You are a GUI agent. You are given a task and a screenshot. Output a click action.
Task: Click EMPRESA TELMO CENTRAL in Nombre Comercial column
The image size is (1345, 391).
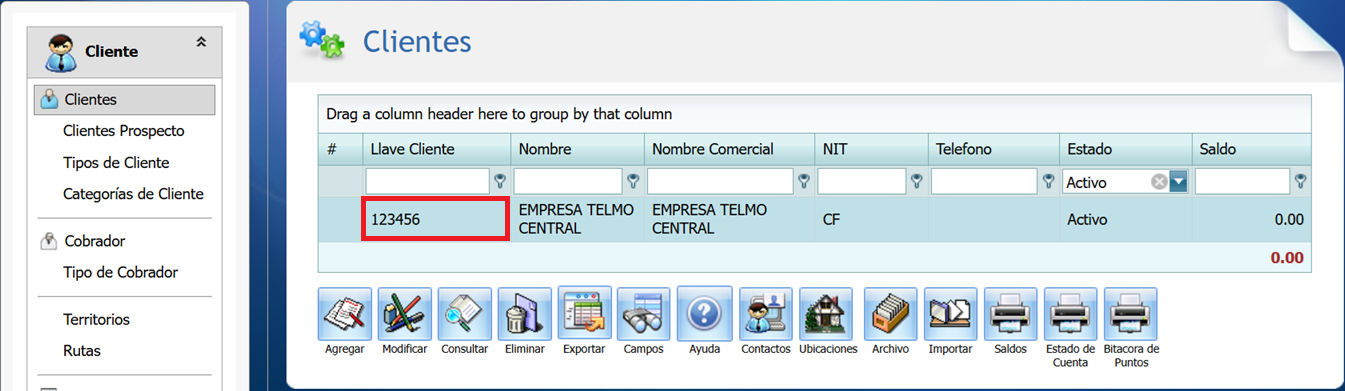pyautogui.click(x=709, y=219)
